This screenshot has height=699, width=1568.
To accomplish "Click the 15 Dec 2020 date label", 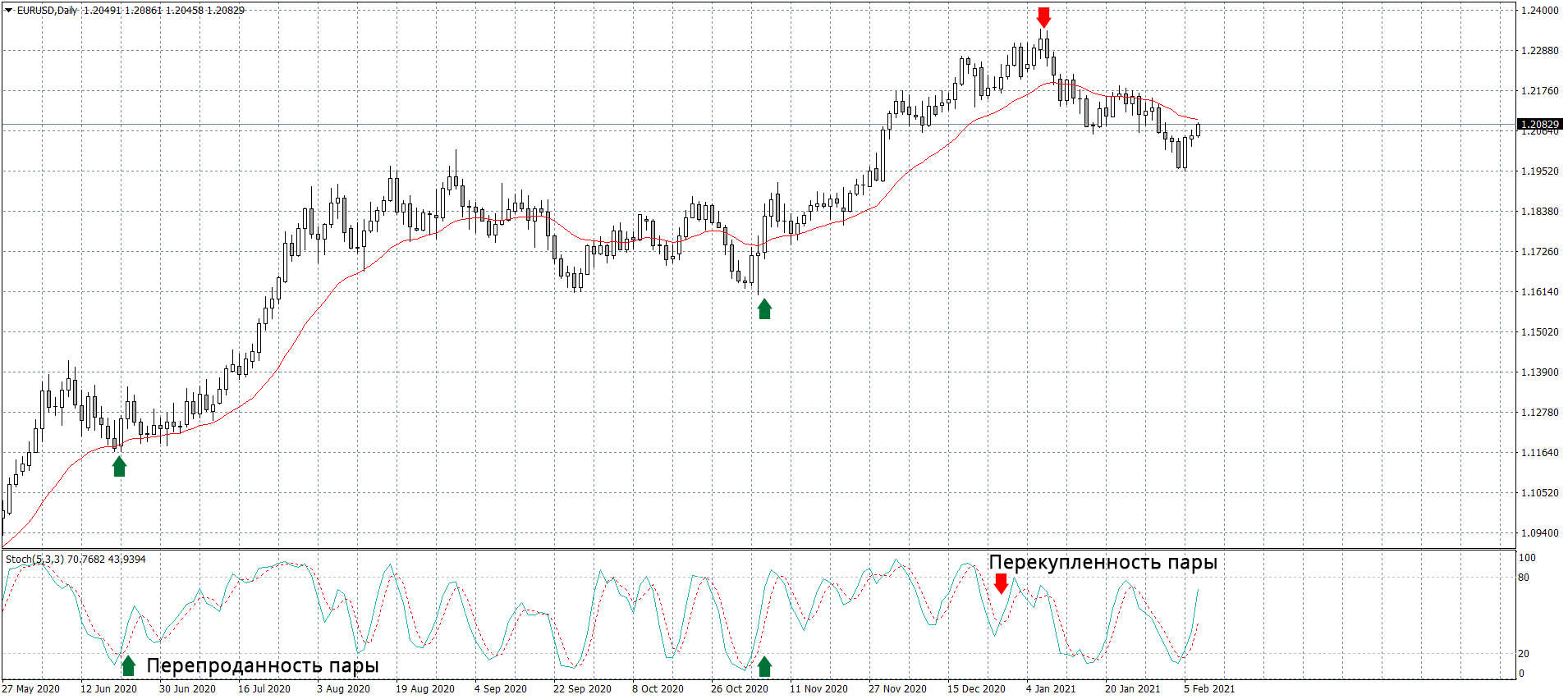I will [976, 689].
